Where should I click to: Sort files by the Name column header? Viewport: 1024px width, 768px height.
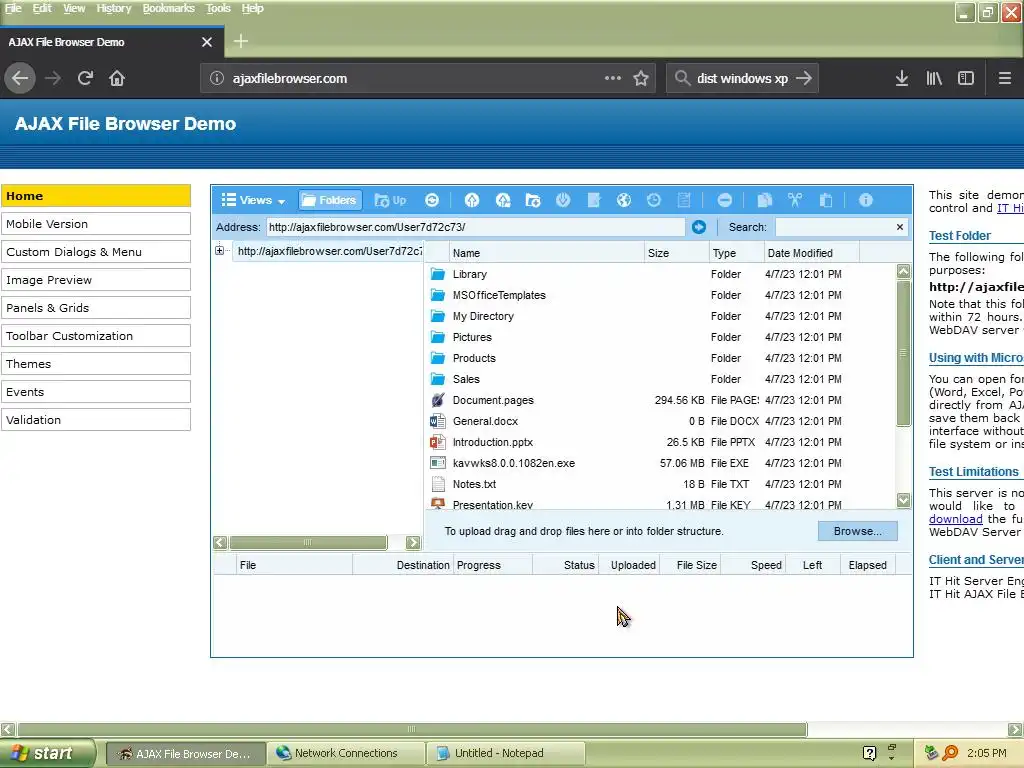tap(546, 253)
